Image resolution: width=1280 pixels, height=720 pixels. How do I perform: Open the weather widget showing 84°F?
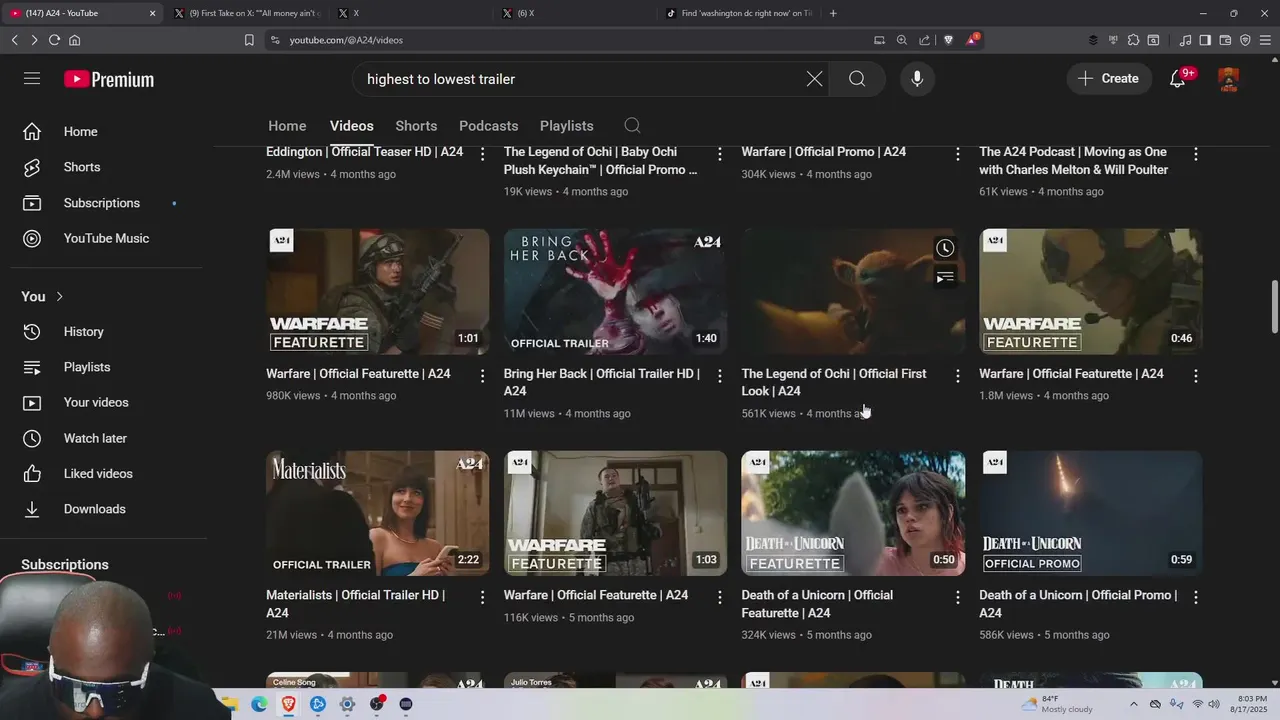1056,704
